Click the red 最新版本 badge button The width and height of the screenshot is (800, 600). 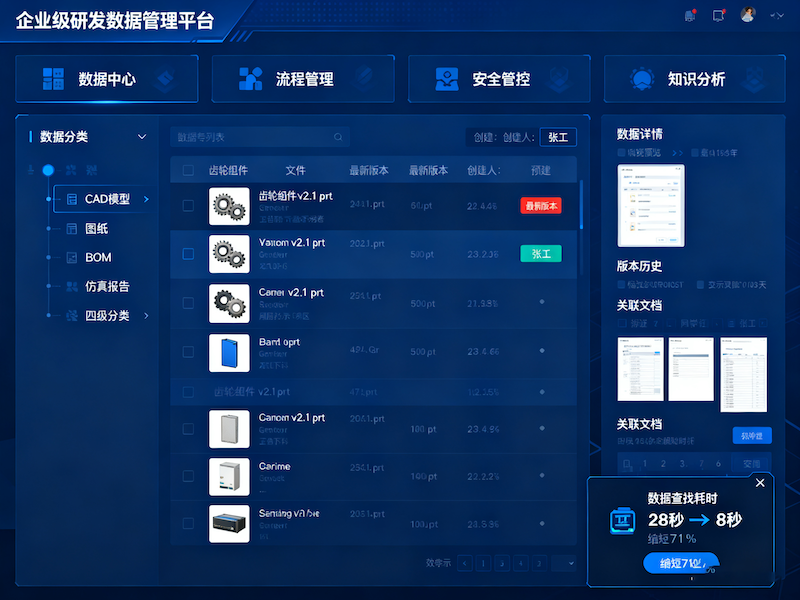pos(541,206)
